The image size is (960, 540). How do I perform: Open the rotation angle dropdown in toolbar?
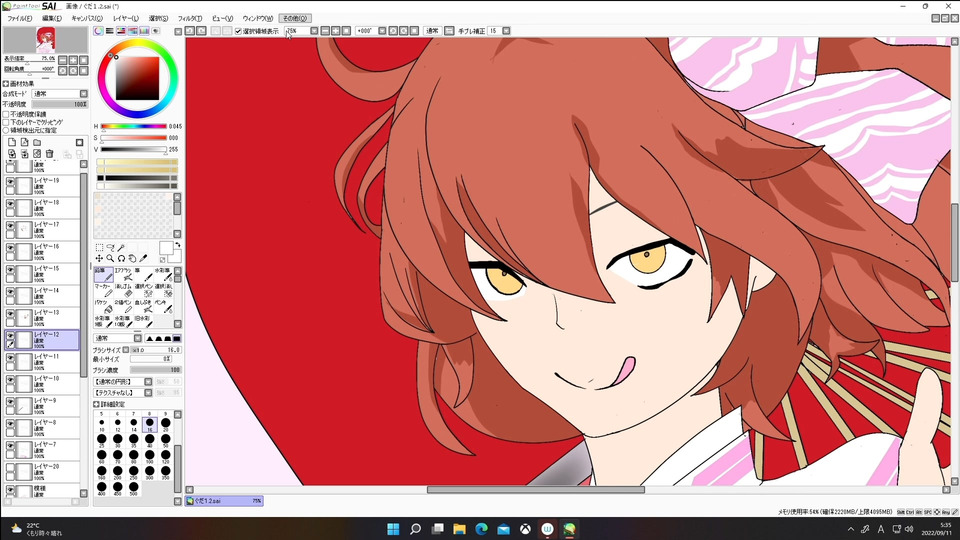click(x=382, y=31)
